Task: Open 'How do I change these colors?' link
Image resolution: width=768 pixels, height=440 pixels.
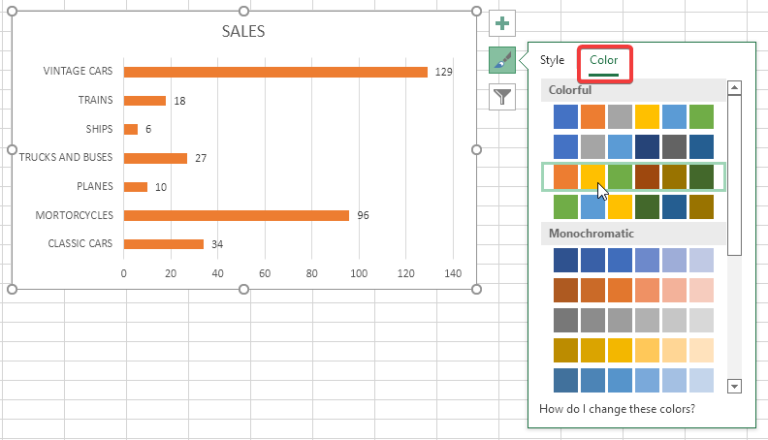Action: [617, 409]
